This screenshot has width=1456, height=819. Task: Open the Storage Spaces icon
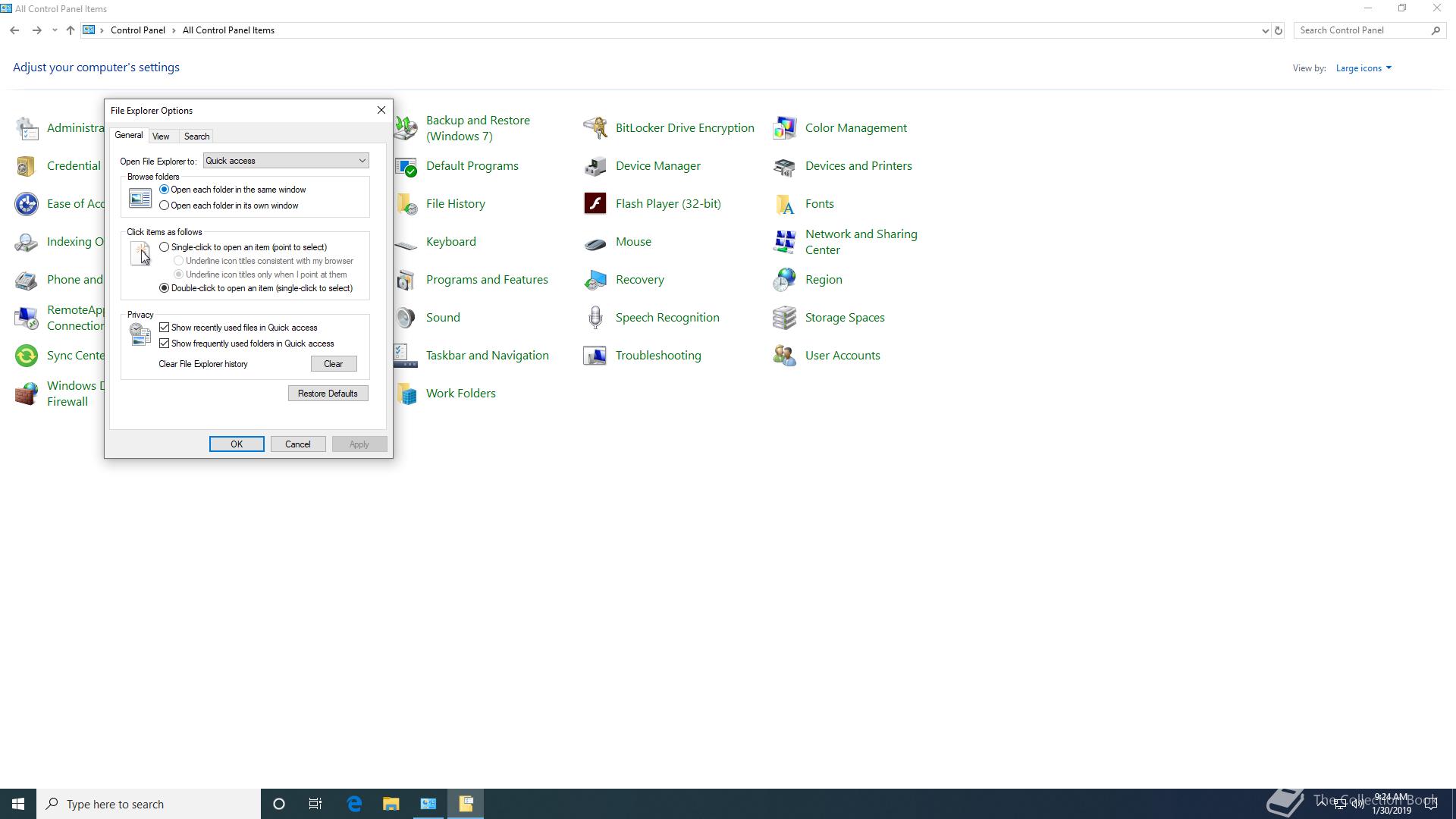pyautogui.click(x=785, y=318)
